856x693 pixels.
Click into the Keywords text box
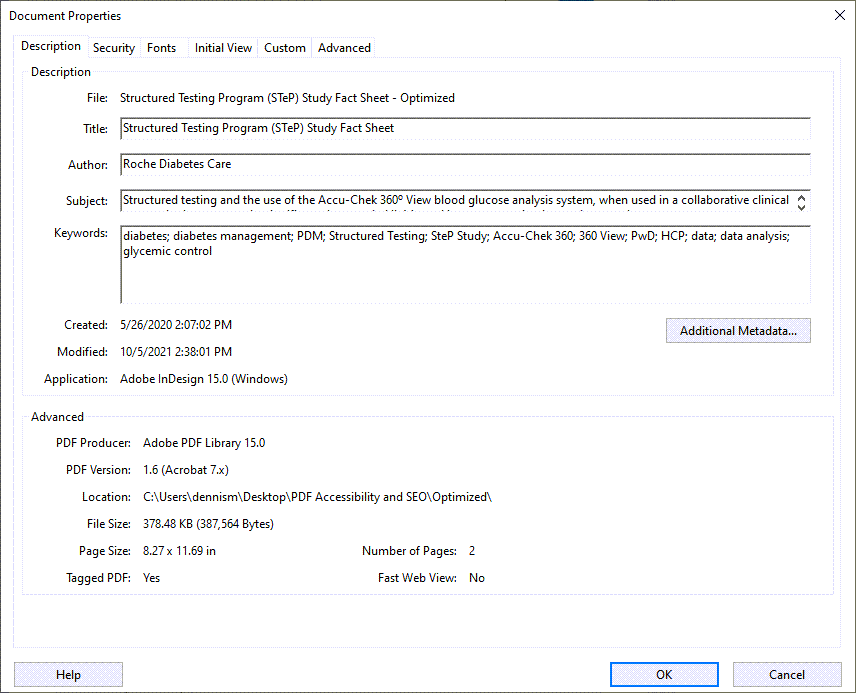click(465, 264)
